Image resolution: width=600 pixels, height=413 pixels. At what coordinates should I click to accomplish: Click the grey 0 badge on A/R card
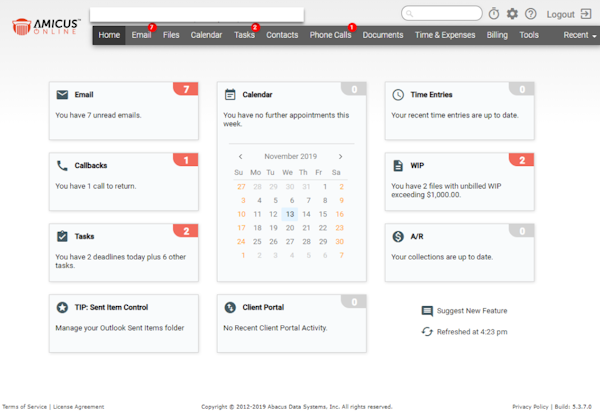[x=522, y=230]
